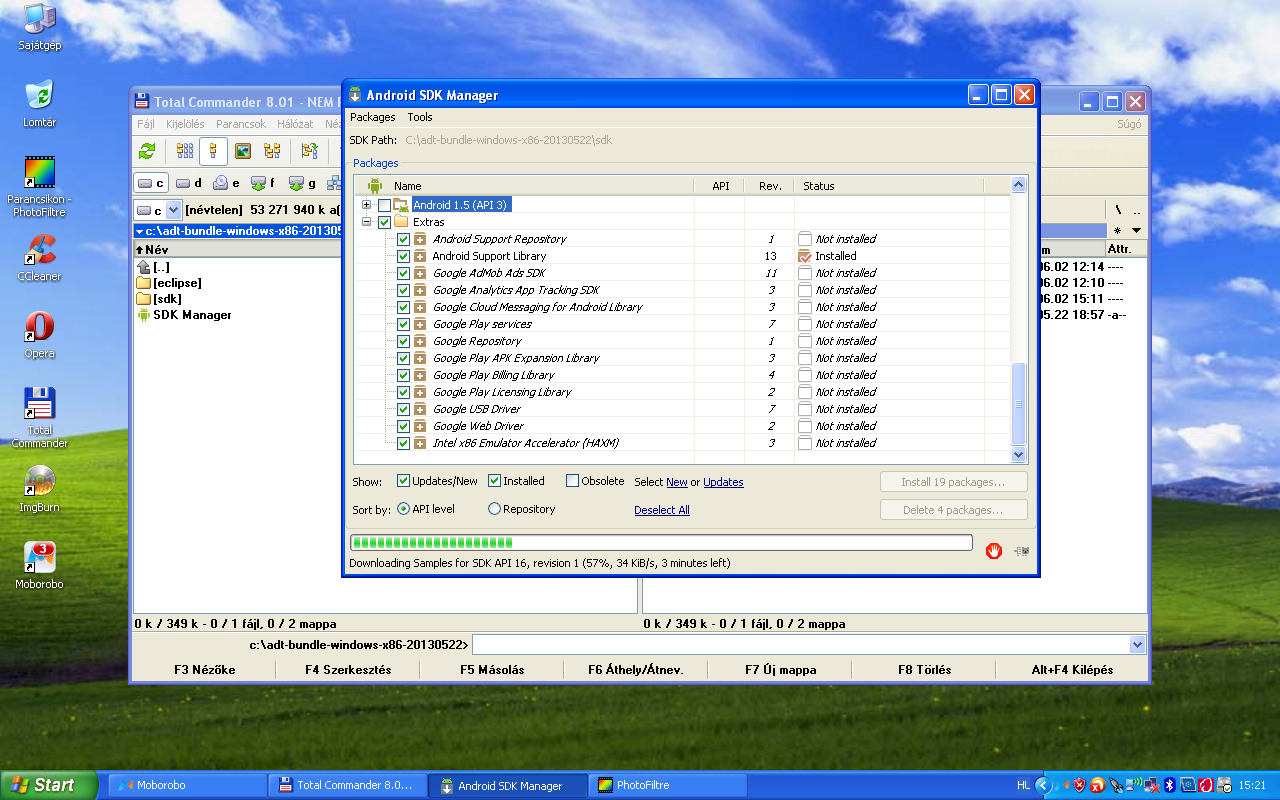Screen dimensions: 1280x800
Task: Open the Tools menu
Action: pos(419,117)
